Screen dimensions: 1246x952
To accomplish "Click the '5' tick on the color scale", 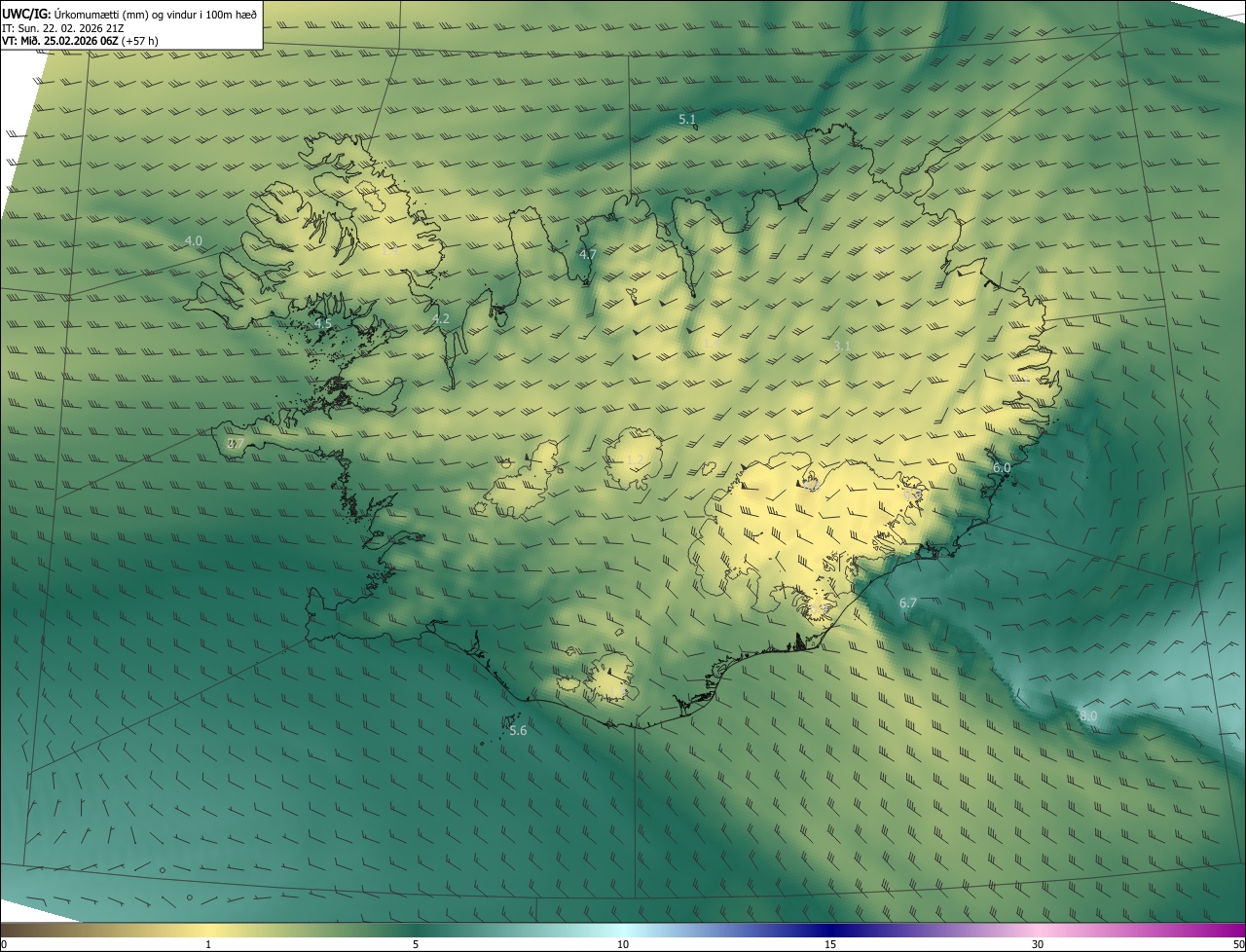I will click(416, 944).
